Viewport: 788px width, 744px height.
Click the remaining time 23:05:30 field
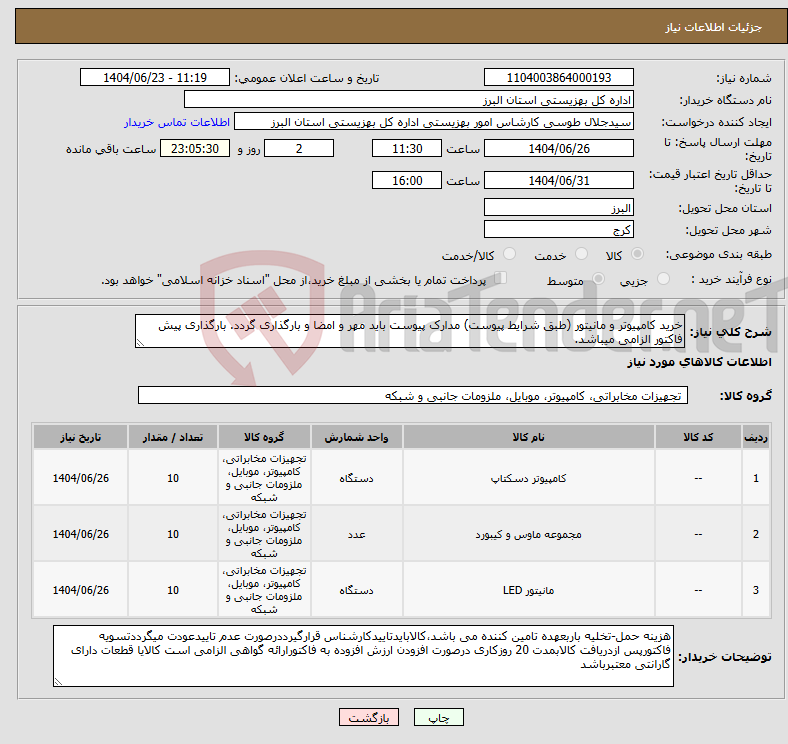coord(195,148)
